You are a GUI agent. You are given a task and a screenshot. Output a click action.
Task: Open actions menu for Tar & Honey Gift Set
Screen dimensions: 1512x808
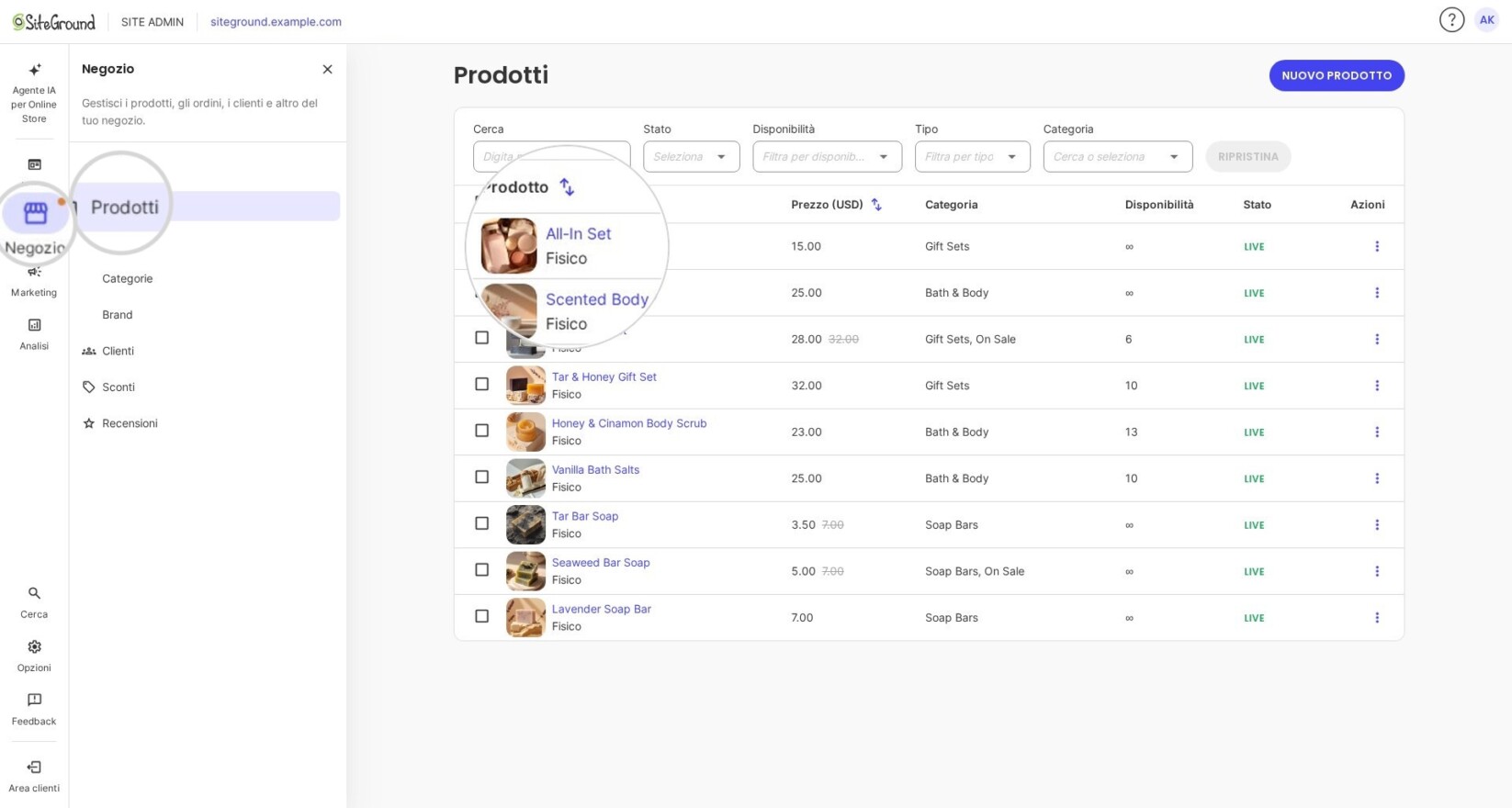pyautogui.click(x=1376, y=386)
